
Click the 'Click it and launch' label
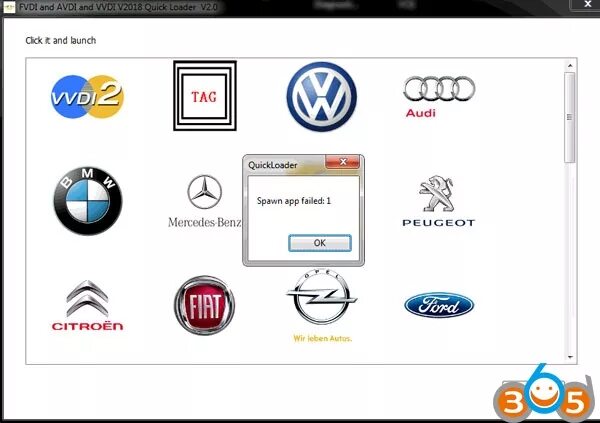(x=60, y=40)
